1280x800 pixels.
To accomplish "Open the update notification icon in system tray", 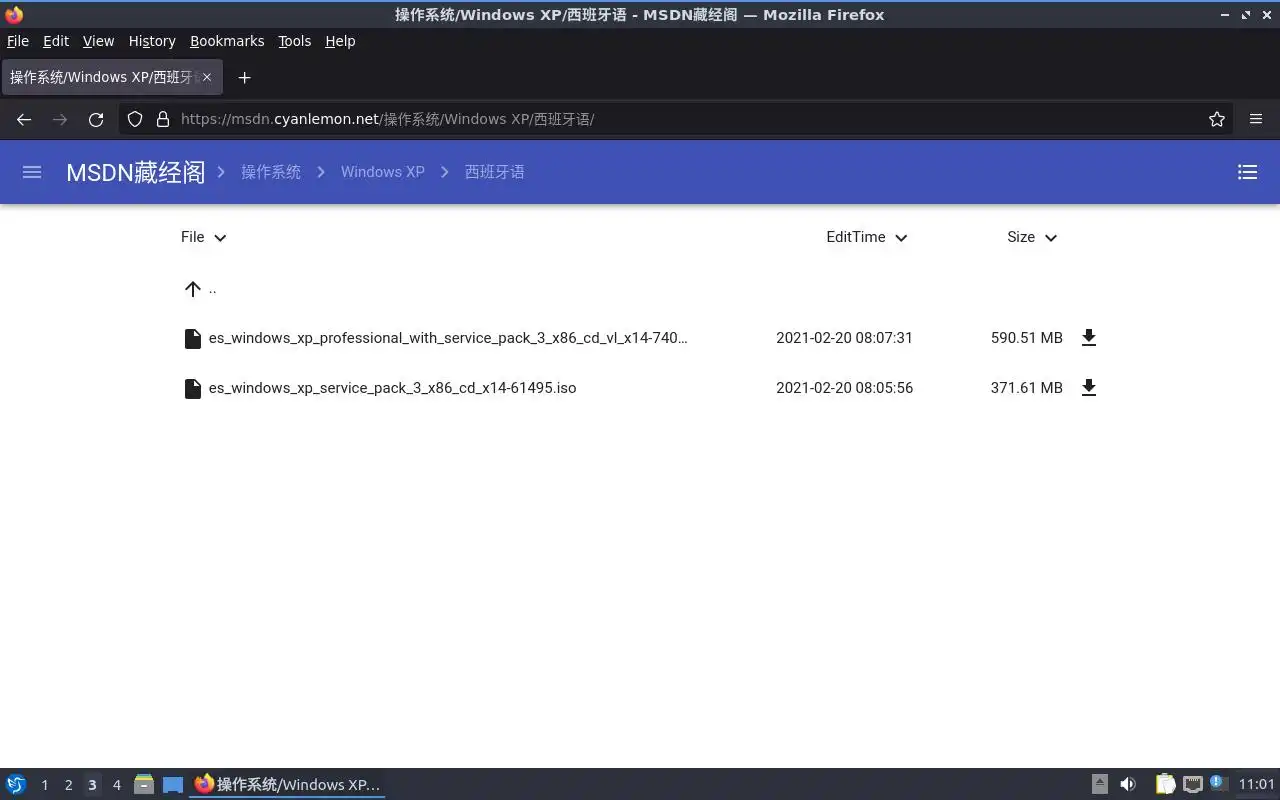I will pos(1217,783).
